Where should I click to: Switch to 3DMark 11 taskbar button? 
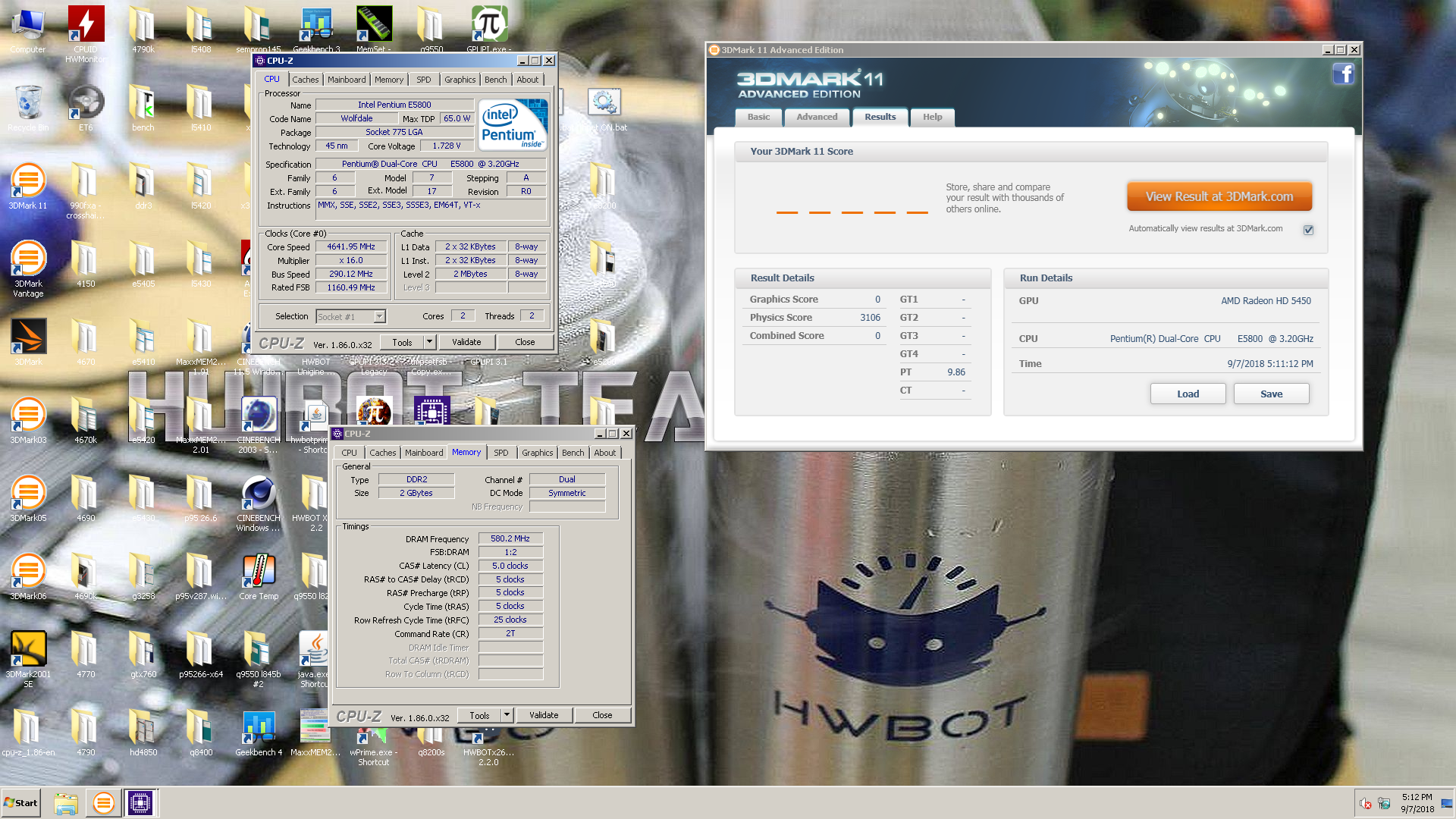[104, 803]
